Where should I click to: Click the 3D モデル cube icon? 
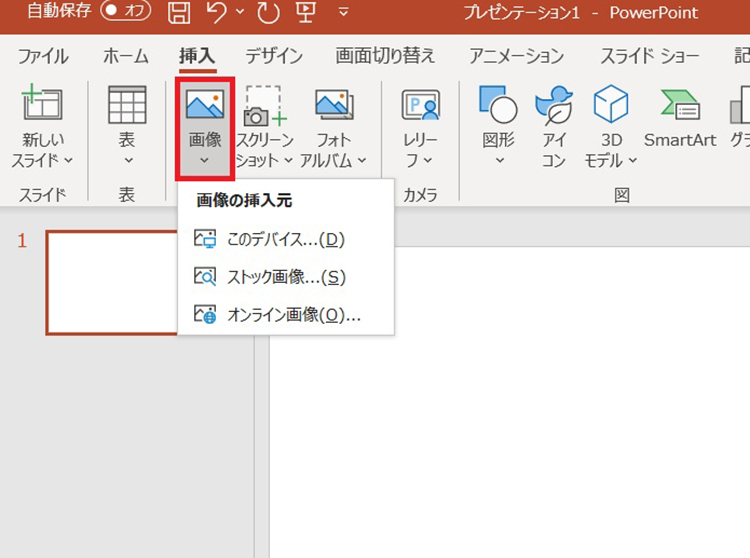click(611, 104)
